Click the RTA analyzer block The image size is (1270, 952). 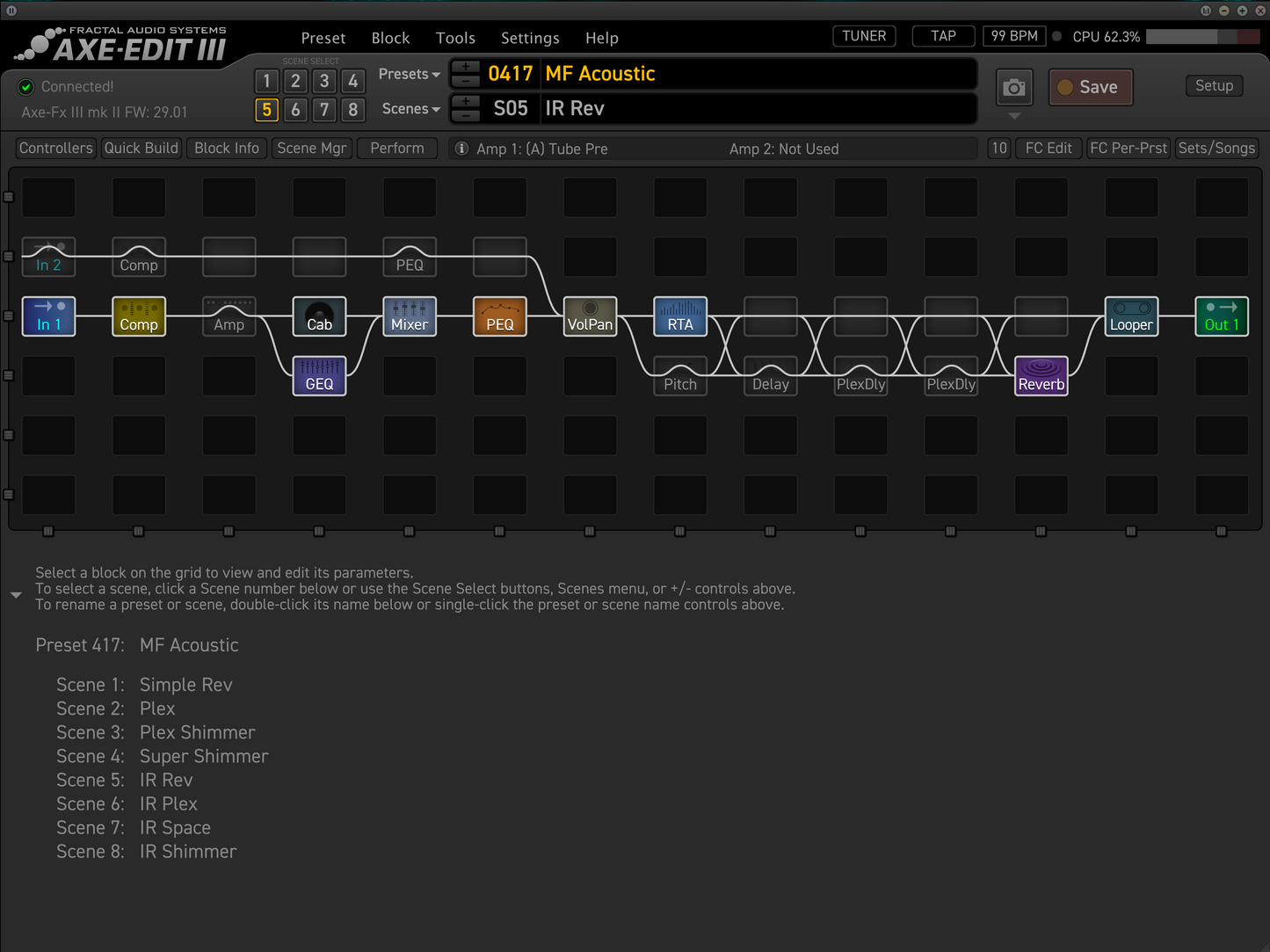coord(679,316)
